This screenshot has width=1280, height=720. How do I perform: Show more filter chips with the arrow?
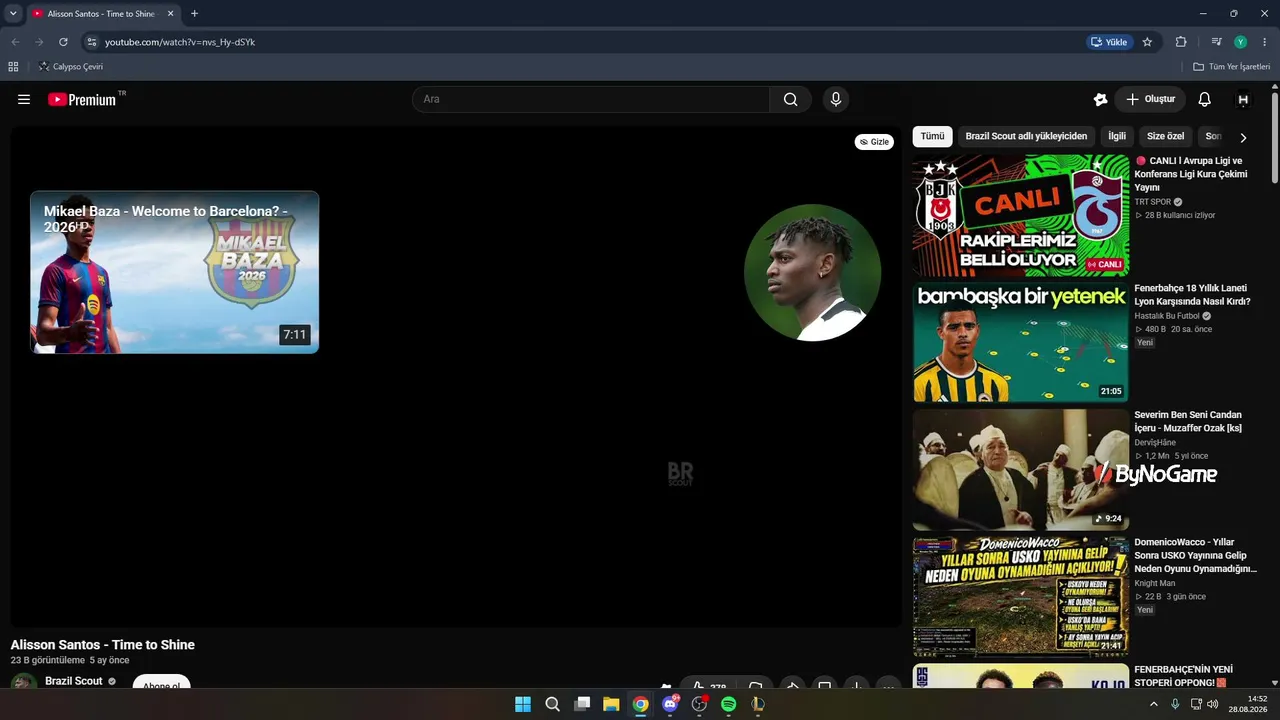(x=1243, y=137)
